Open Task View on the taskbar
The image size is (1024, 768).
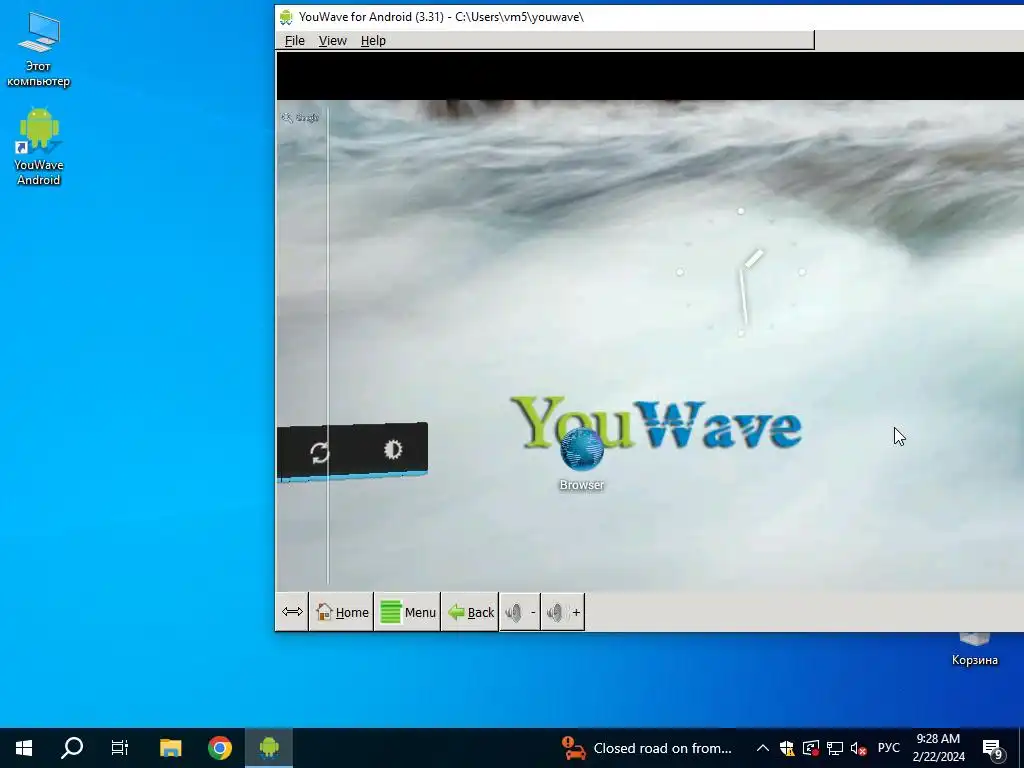click(120, 748)
